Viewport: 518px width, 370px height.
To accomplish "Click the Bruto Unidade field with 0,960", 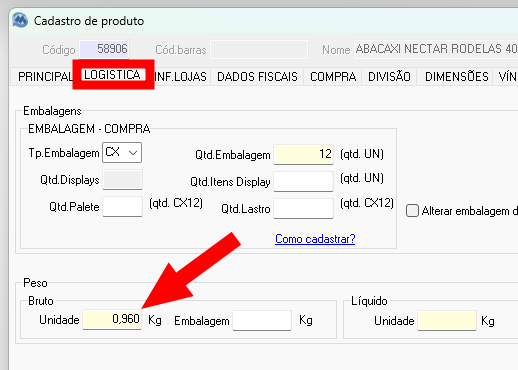I will click(112, 319).
